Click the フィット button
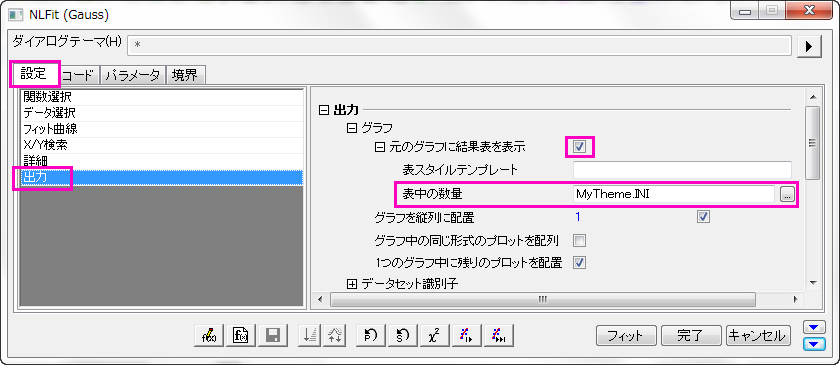The image size is (840, 365). coord(627,336)
